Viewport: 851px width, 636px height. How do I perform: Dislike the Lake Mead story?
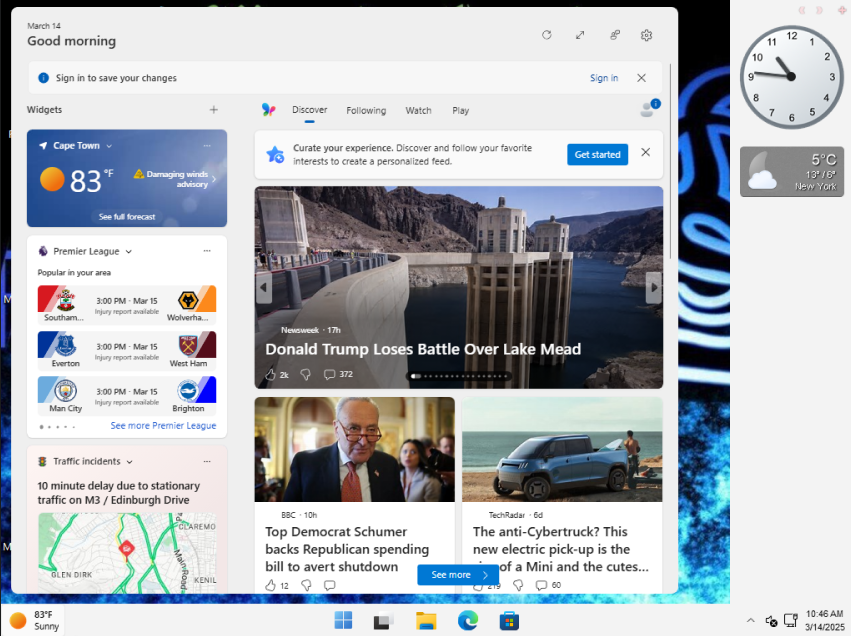[x=306, y=374]
